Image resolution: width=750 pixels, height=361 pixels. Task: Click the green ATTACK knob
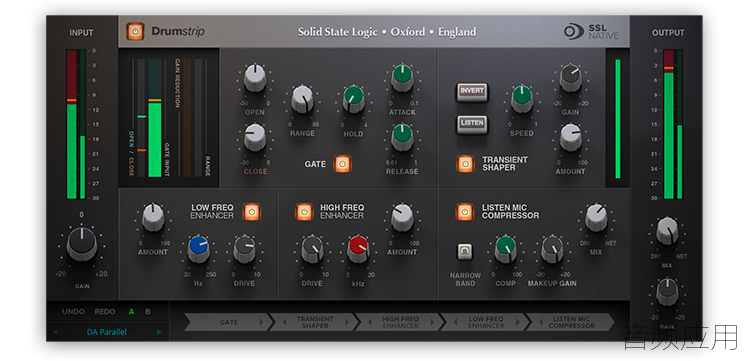(402, 77)
